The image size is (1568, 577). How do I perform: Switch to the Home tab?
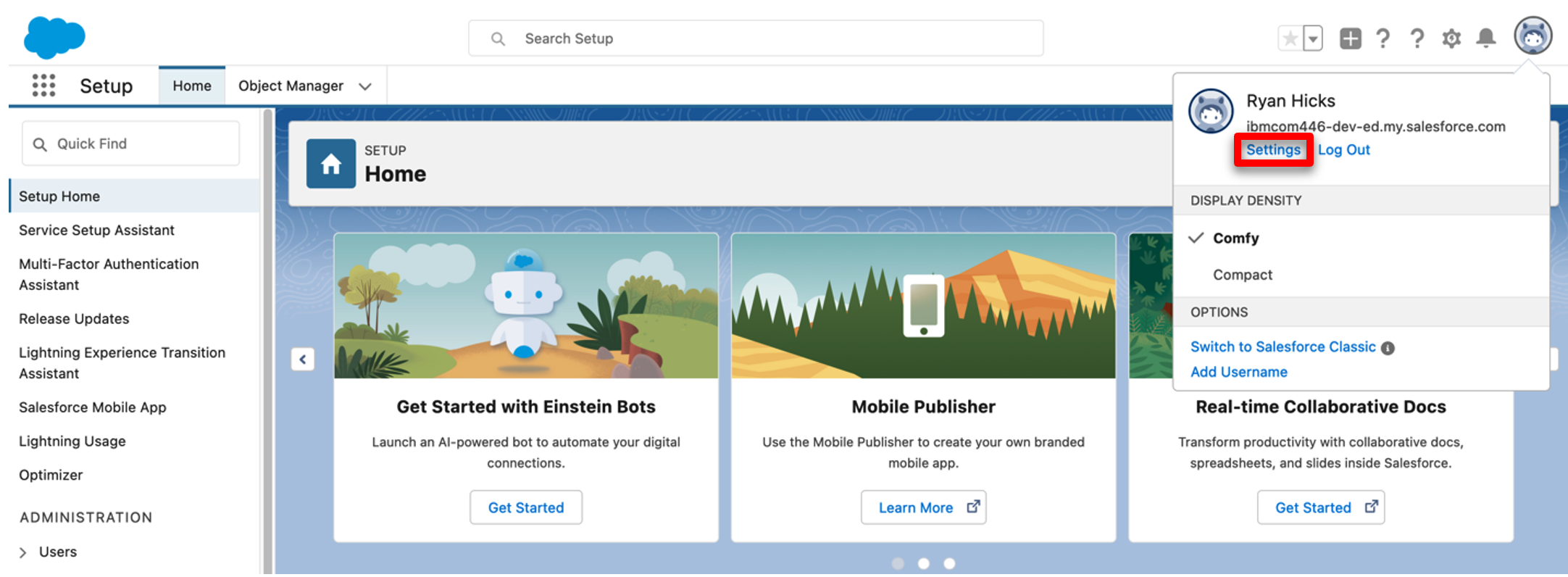pyautogui.click(x=192, y=86)
